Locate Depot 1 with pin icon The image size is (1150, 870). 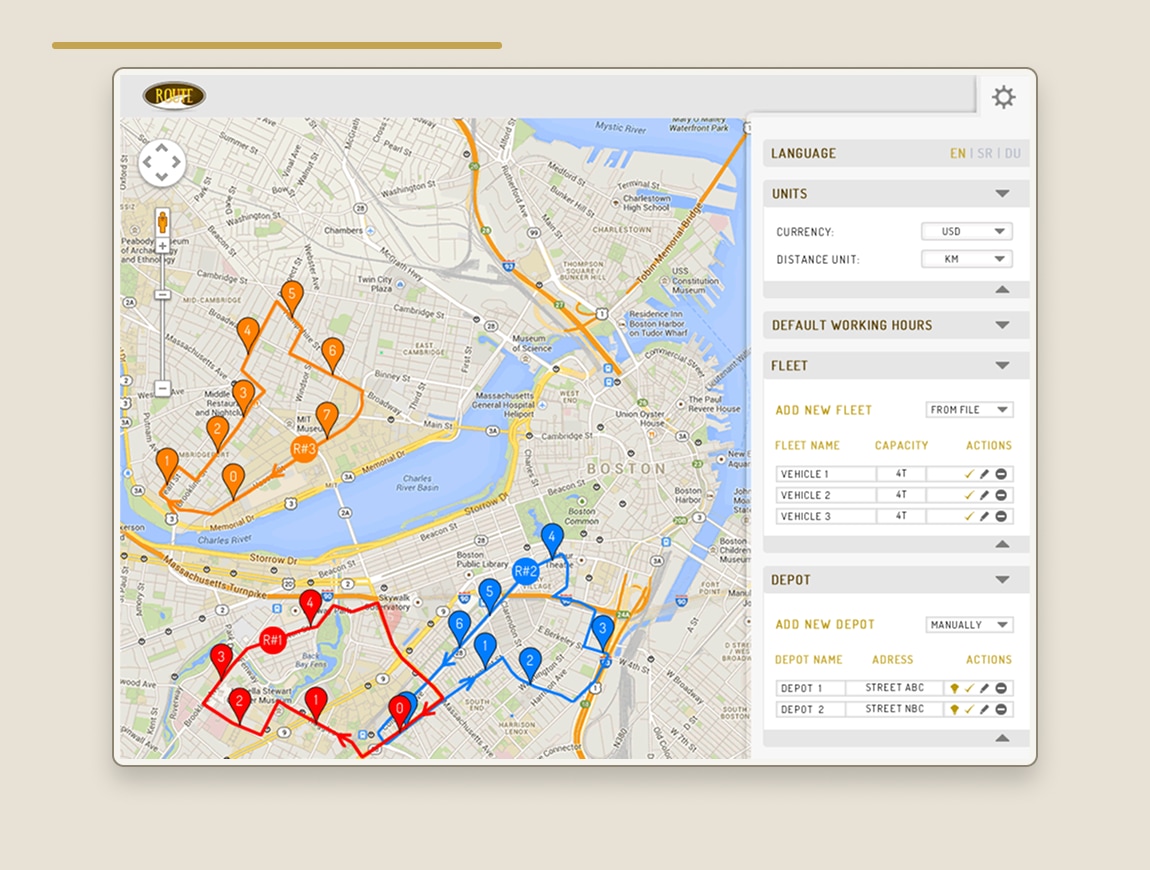(x=954, y=688)
